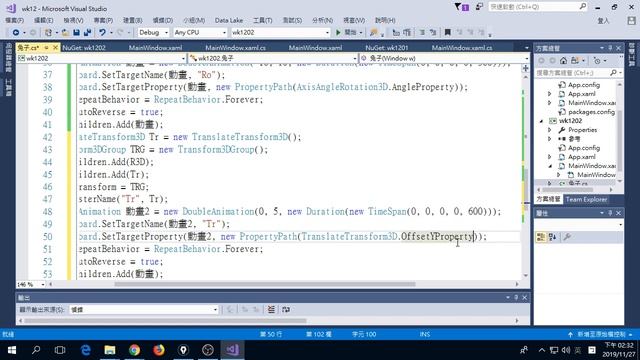Switch to the NuGet: wk1202 tab
The width and height of the screenshot is (640, 360).
click(84, 48)
